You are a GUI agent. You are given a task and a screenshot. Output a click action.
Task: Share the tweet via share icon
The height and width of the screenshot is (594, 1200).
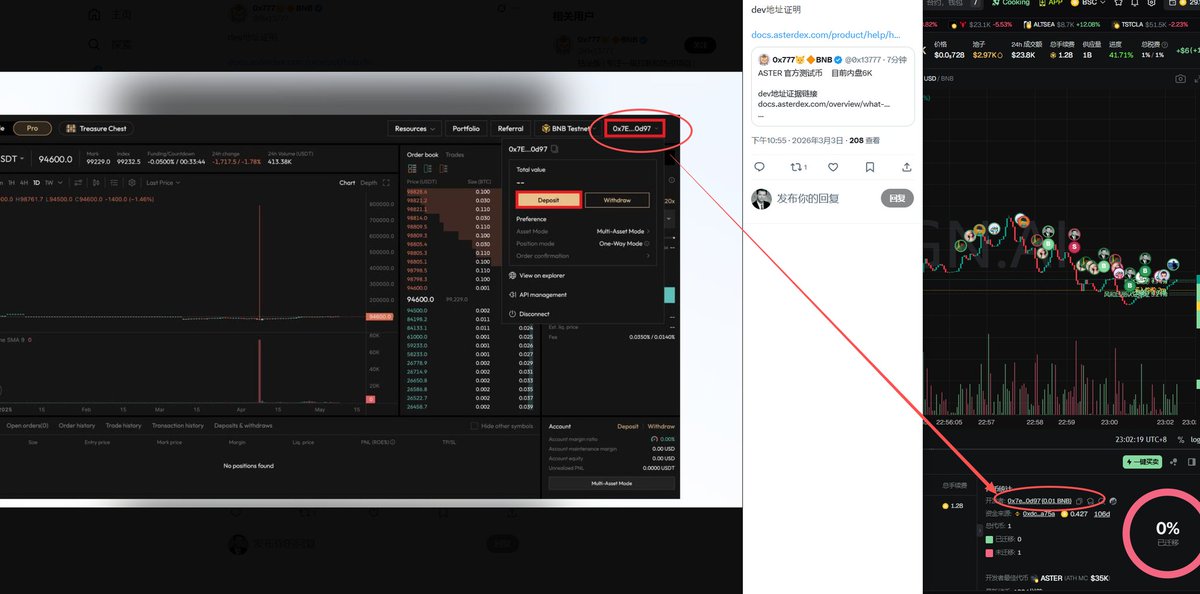(x=907, y=167)
